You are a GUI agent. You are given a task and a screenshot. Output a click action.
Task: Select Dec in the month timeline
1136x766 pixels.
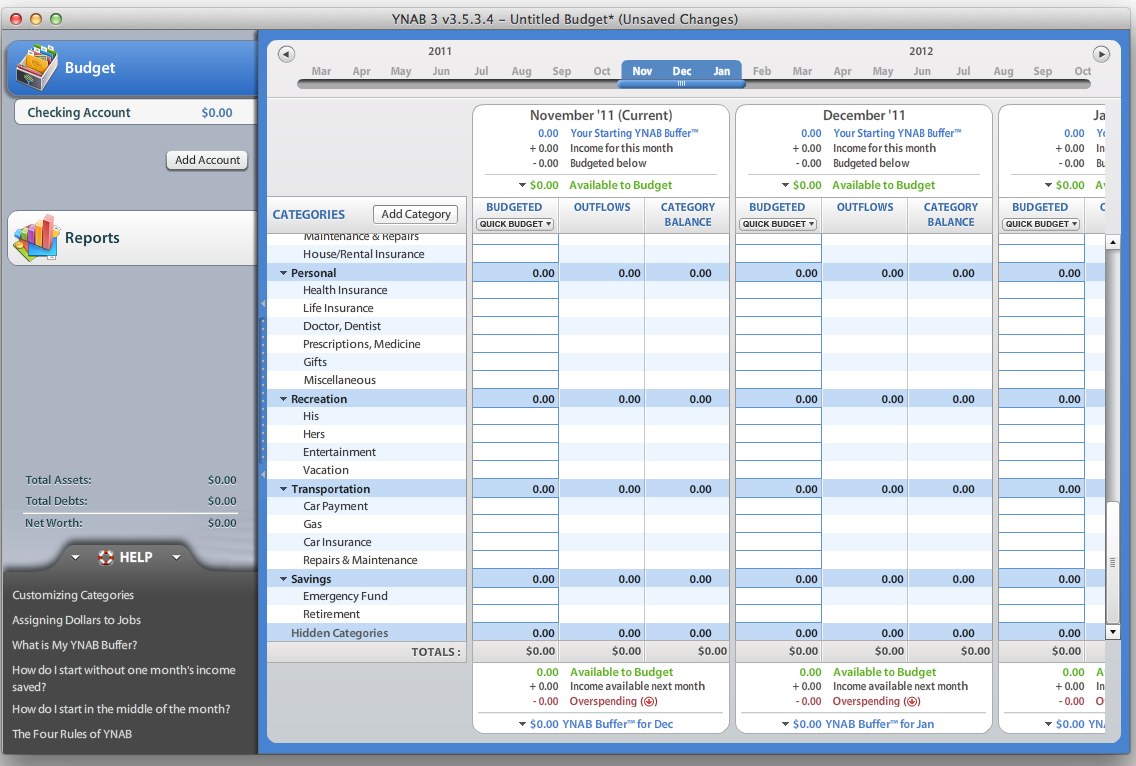pyautogui.click(x=682, y=71)
